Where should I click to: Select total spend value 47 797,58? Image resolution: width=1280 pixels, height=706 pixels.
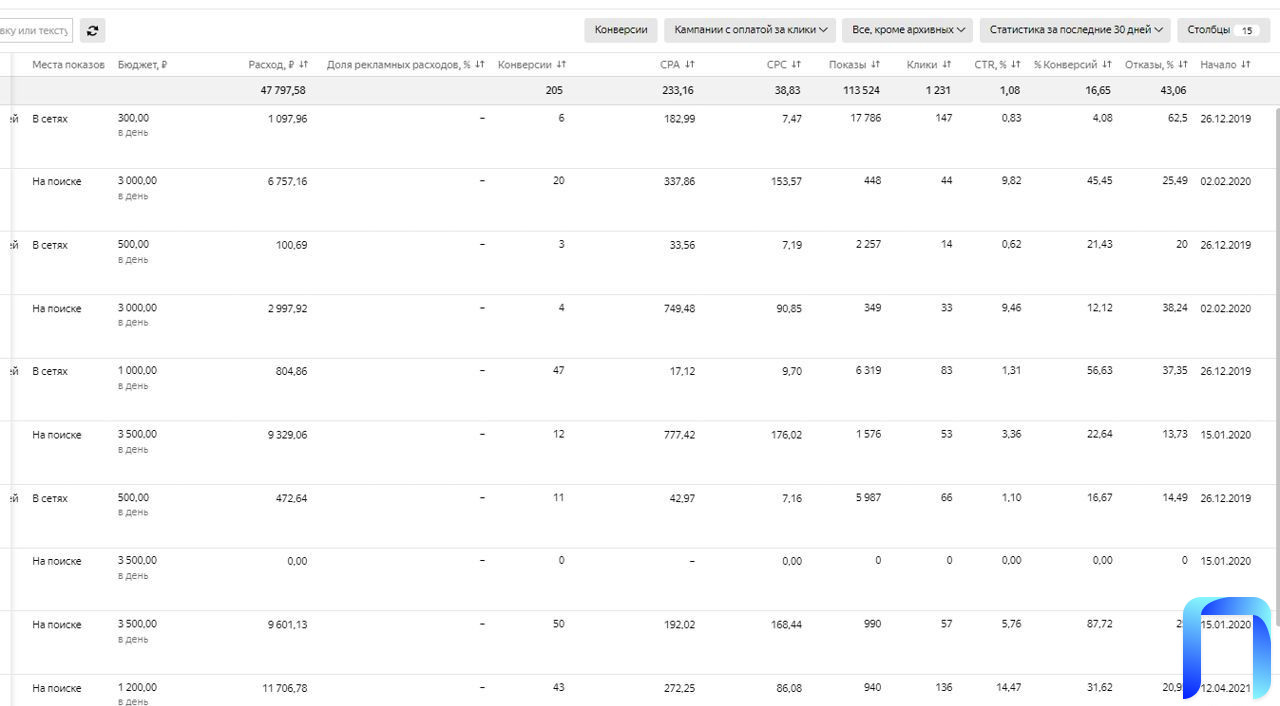pyautogui.click(x=283, y=90)
